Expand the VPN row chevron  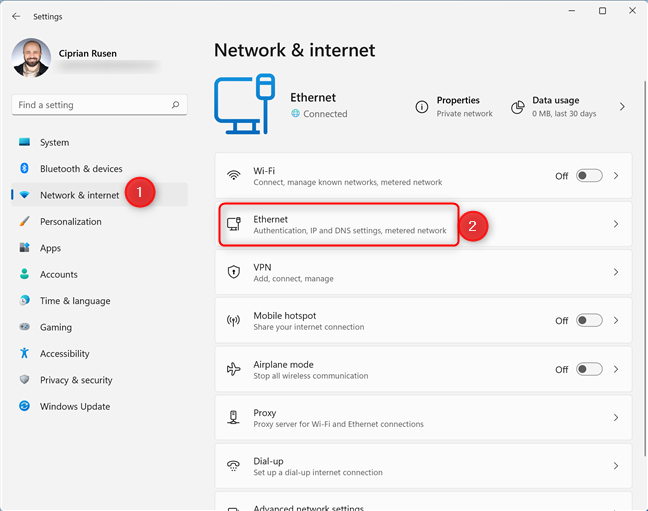click(616, 272)
